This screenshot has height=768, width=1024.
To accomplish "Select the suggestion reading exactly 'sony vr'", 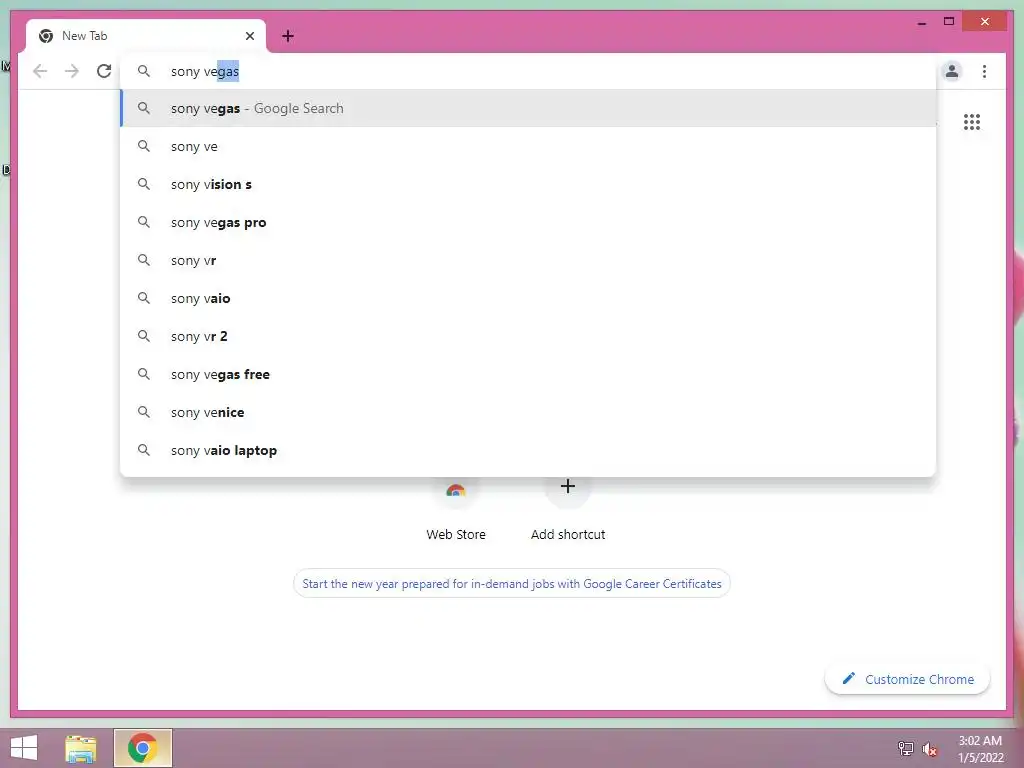I will coord(528,260).
